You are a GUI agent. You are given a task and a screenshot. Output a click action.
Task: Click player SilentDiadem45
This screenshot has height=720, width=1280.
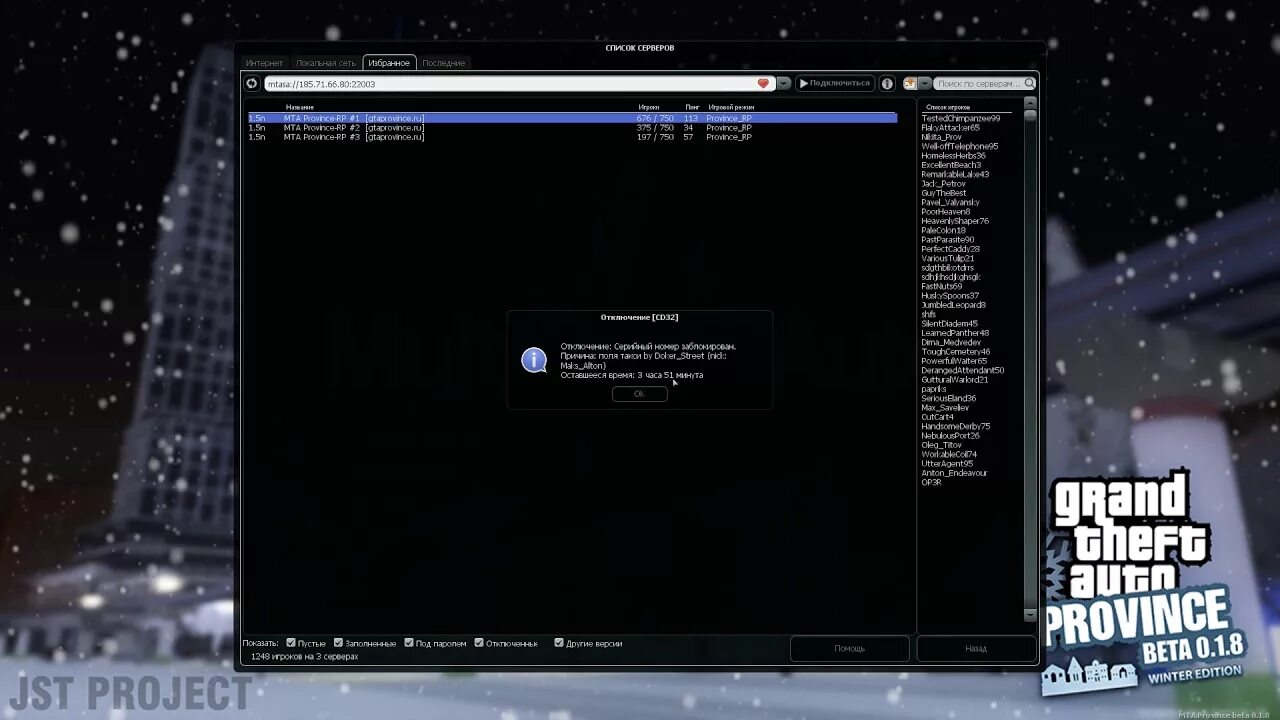pyautogui.click(x=949, y=324)
